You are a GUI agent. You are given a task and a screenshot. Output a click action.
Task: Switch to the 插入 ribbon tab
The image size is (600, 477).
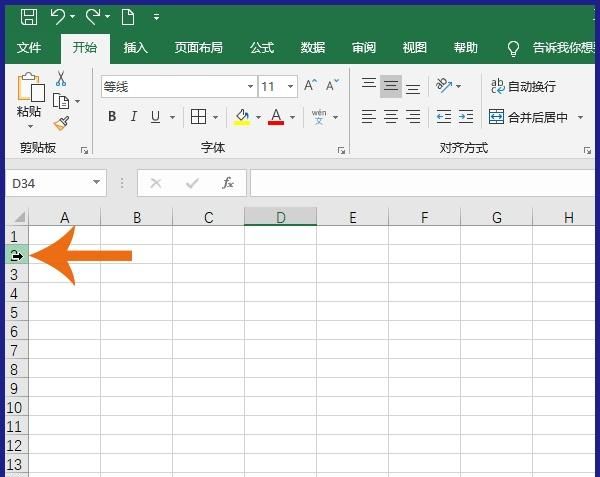135,48
